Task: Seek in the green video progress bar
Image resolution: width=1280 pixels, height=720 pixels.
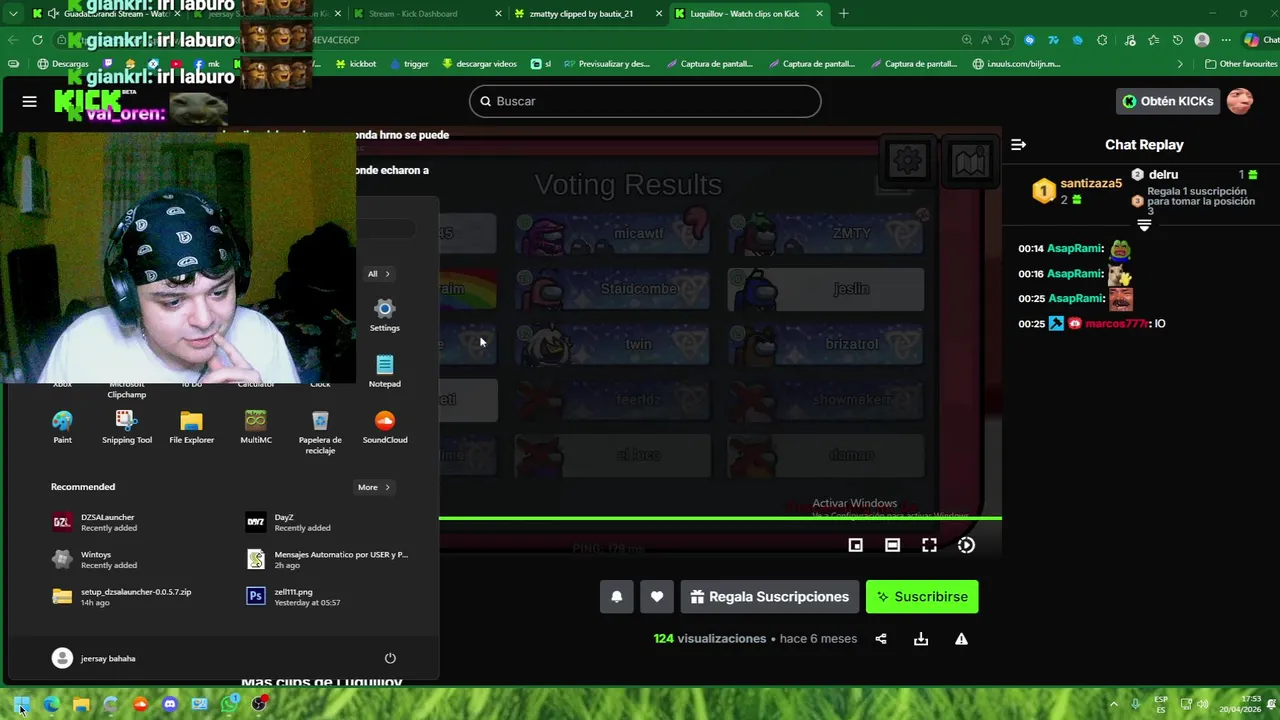Action: tap(720, 518)
